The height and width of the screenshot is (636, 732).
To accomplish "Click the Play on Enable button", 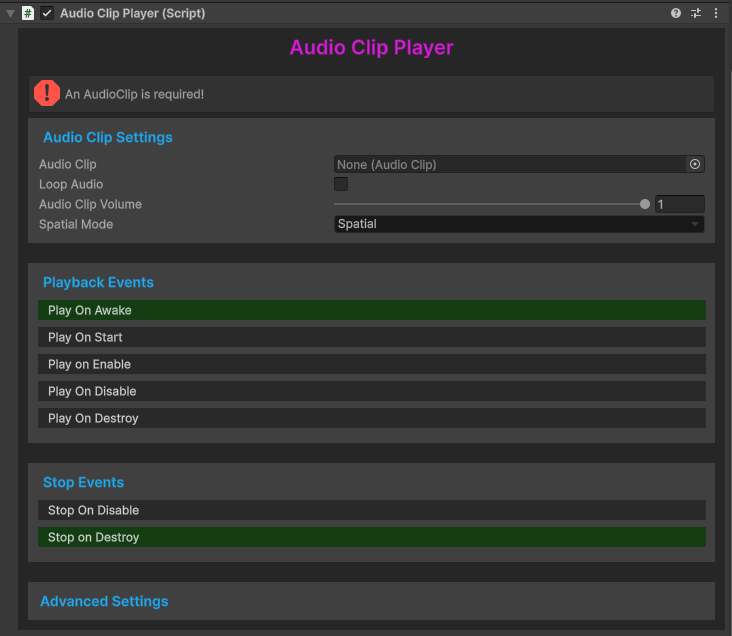I will pyautogui.click(x=371, y=364).
